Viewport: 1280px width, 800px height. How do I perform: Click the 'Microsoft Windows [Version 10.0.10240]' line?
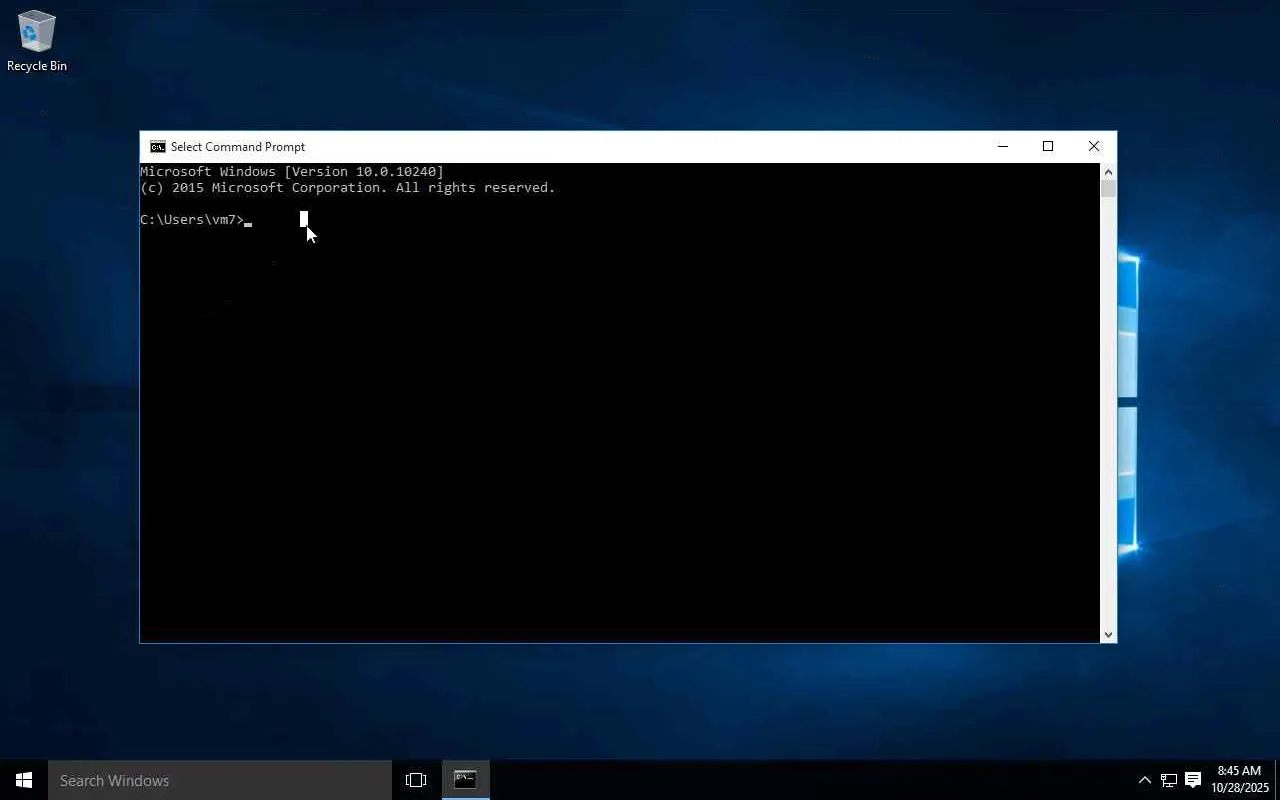click(x=292, y=172)
